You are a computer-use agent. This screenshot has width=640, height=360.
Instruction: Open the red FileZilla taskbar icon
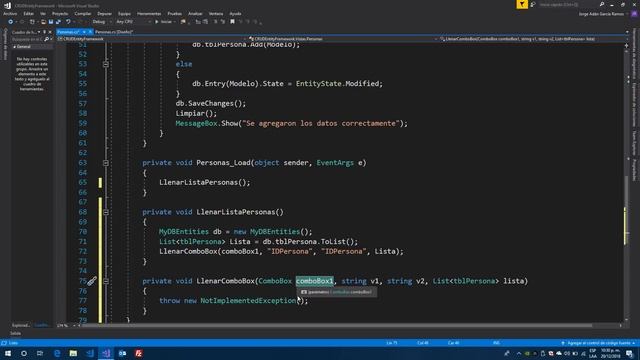point(139,353)
